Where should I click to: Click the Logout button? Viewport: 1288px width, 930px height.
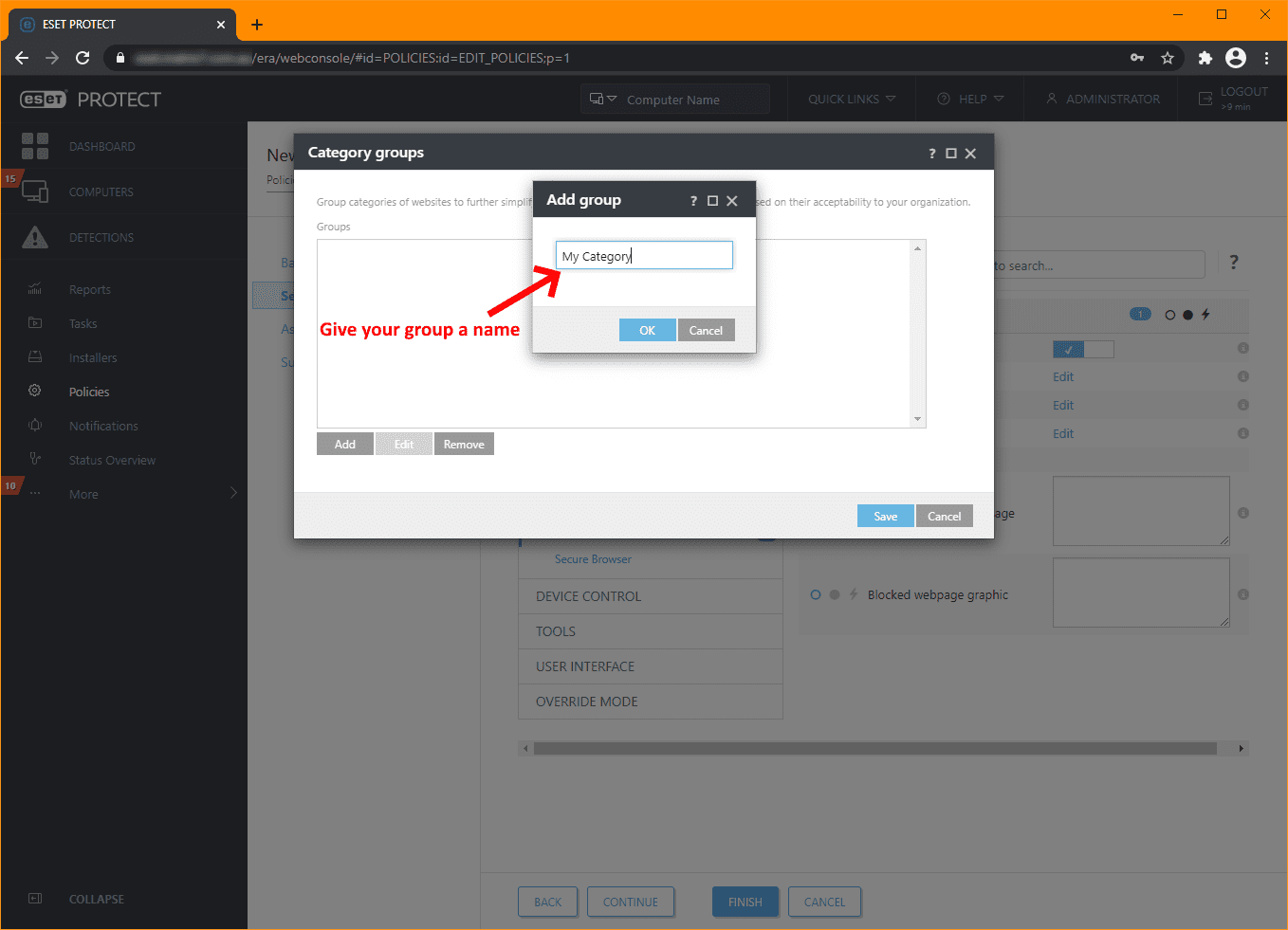pos(1233,98)
